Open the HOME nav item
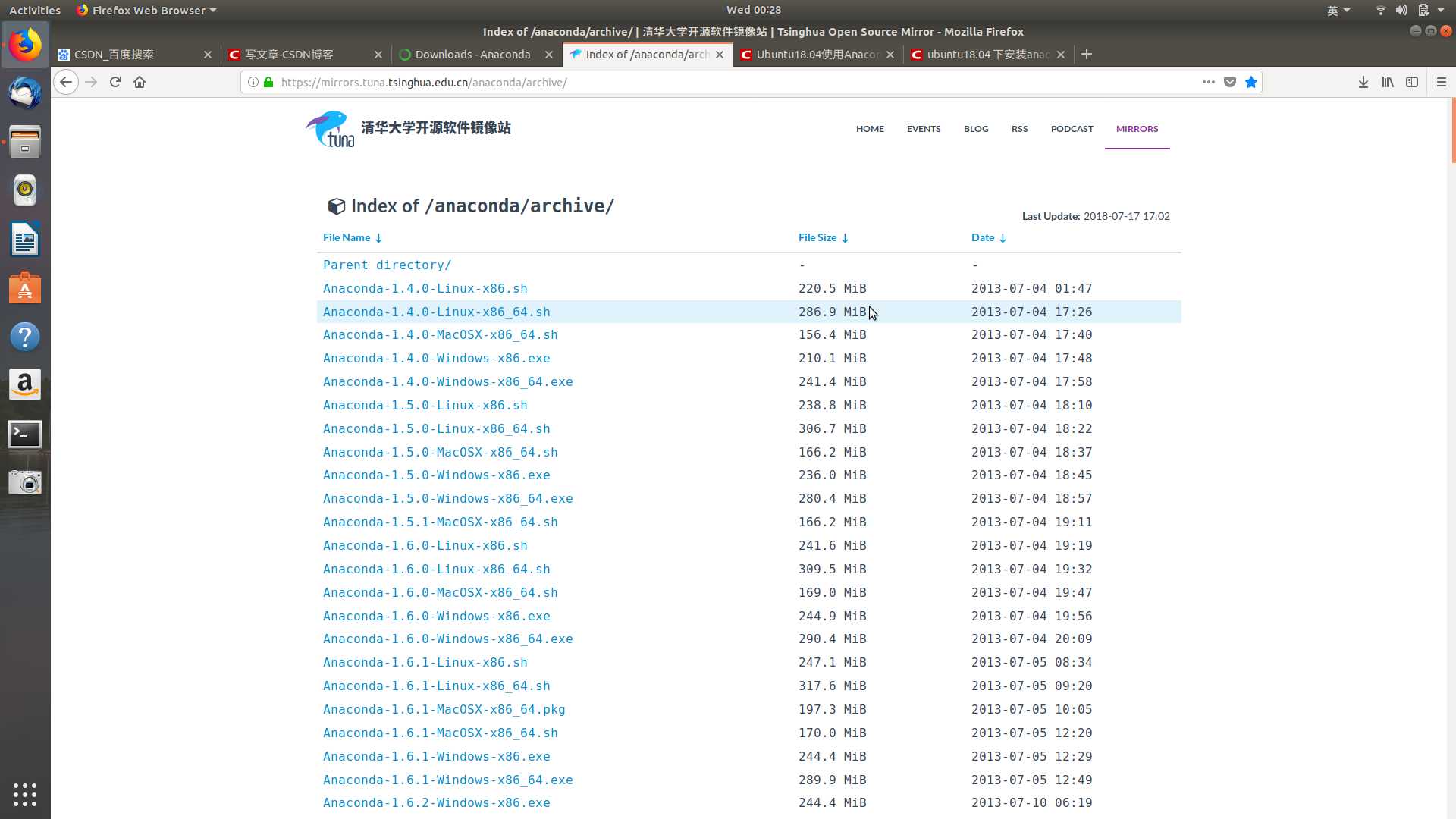This screenshot has width=1456, height=819. pyautogui.click(x=870, y=129)
